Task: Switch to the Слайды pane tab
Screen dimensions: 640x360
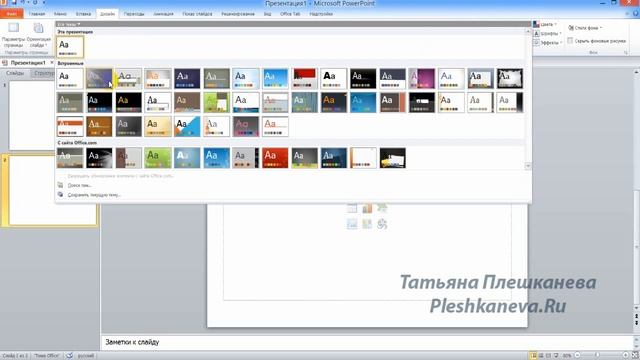Action: click(x=15, y=73)
